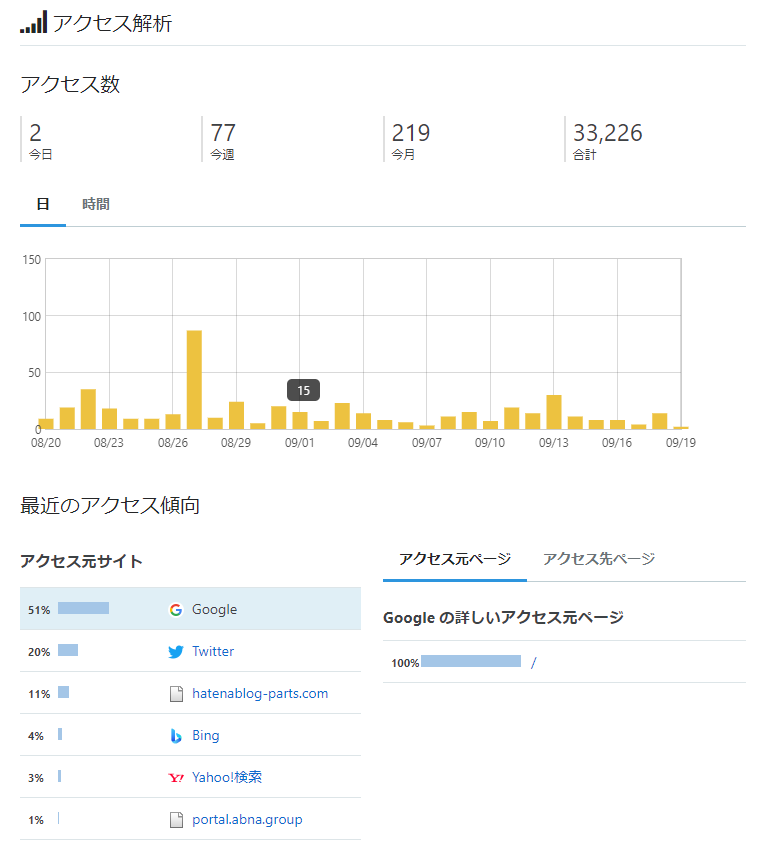The height and width of the screenshot is (850, 766).
Task: Open the hatenablog-parts.com link
Action: click(260, 694)
